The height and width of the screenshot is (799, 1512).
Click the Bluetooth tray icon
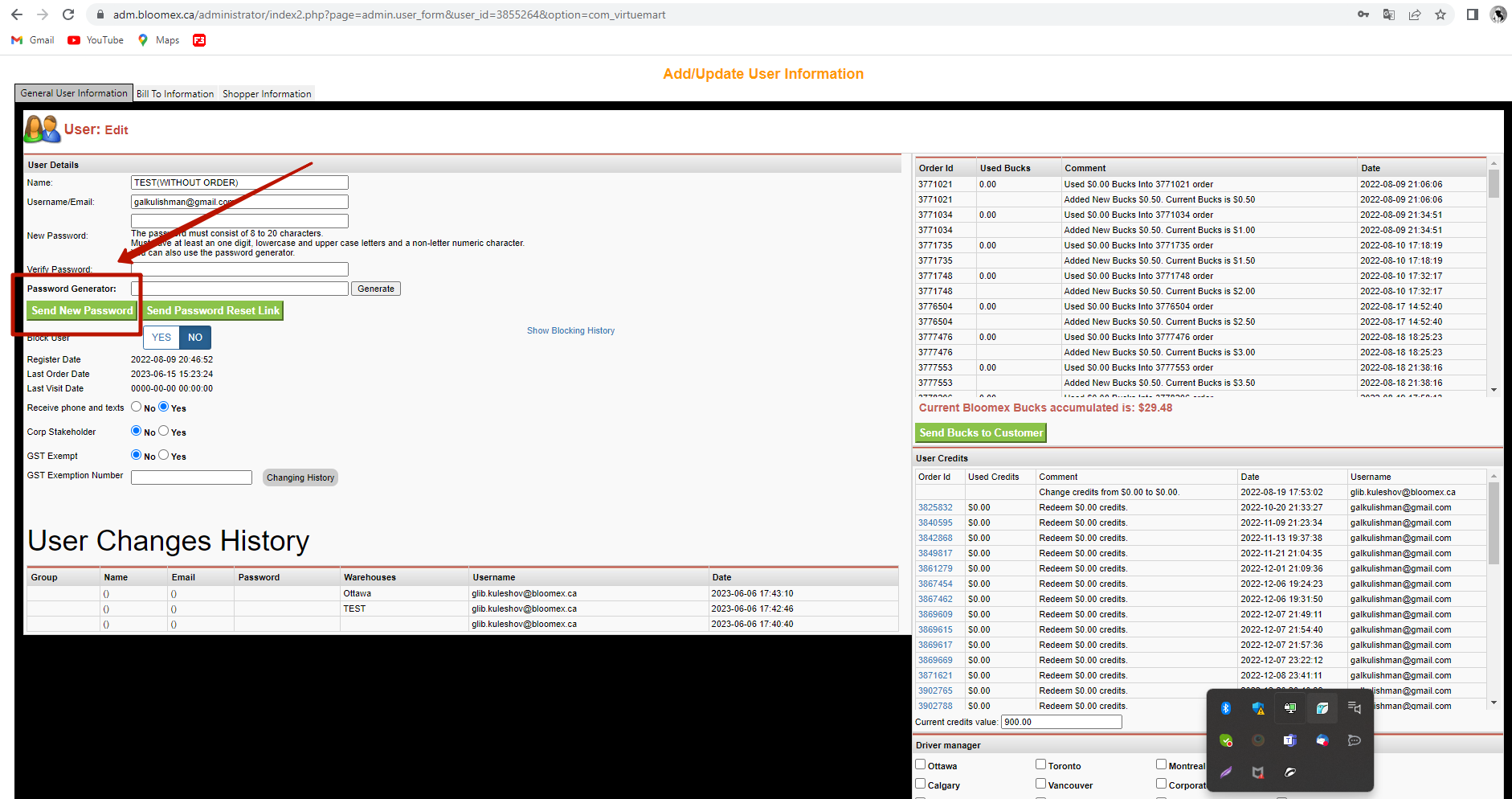(1226, 708)
